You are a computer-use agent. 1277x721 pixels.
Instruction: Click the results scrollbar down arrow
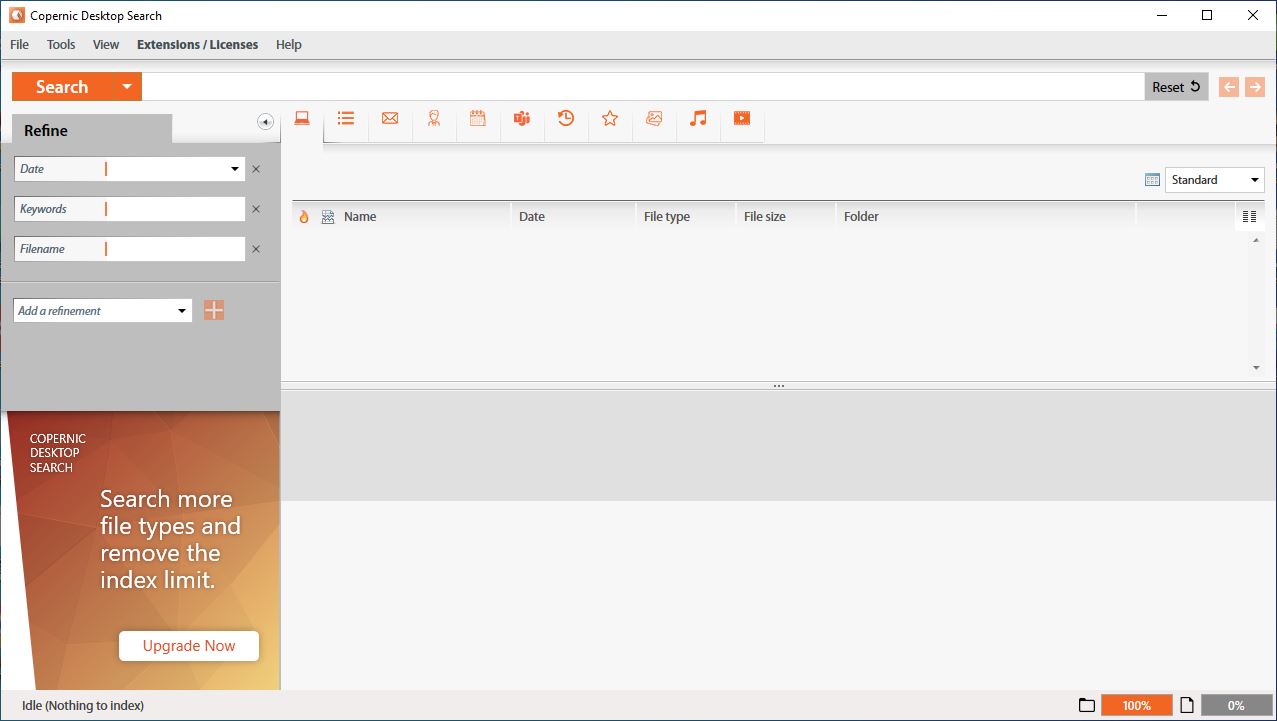[x=1256, y=368]
